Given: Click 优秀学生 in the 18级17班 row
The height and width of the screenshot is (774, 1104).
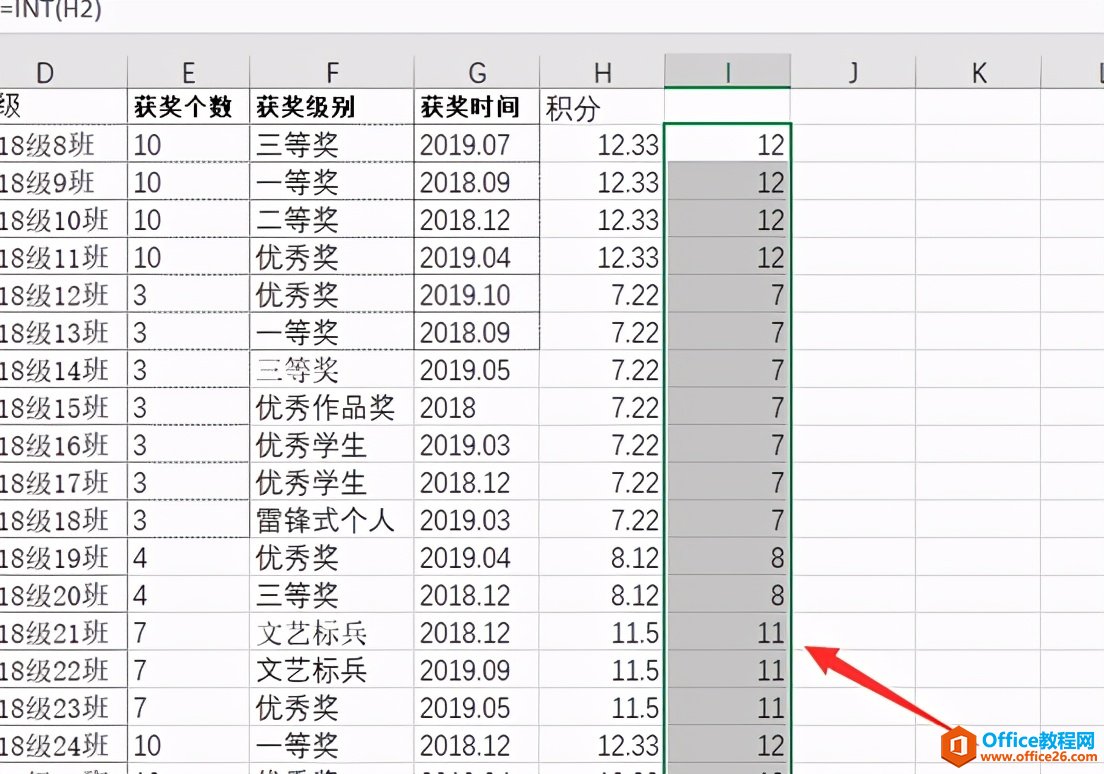Looking at the screenshot, I should click(x=332, y=482).
